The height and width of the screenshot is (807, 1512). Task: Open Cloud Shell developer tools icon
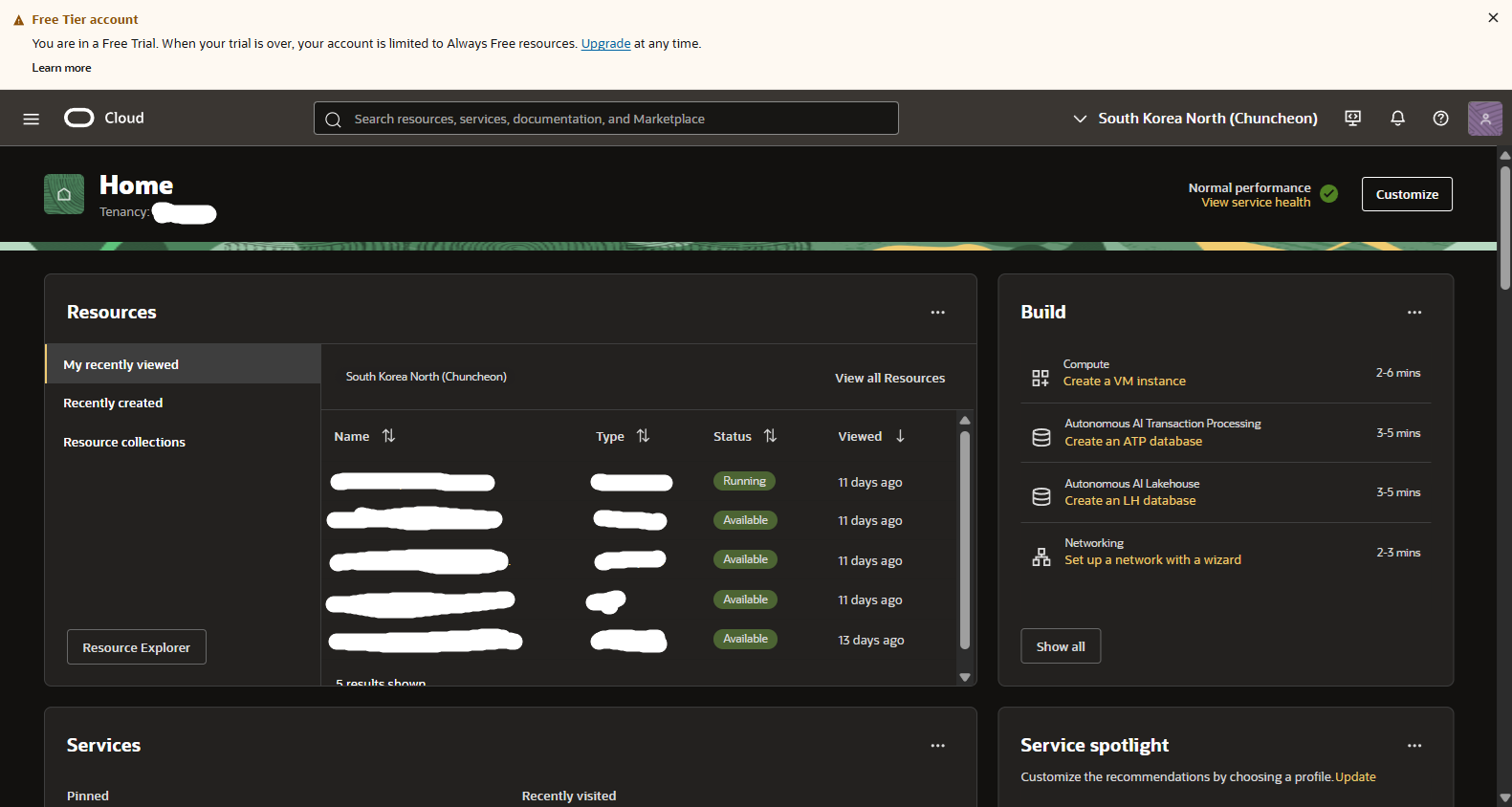pos(1352,118)
